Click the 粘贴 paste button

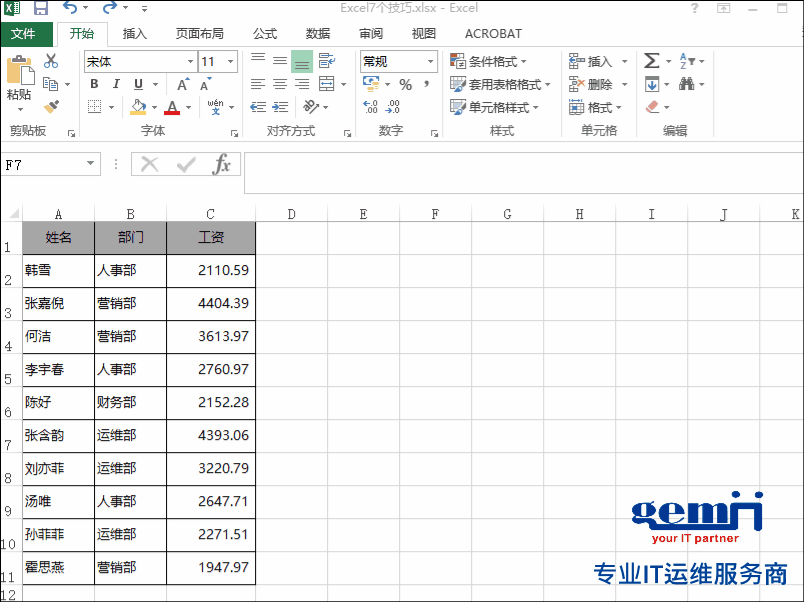click(x=19, y=80)
